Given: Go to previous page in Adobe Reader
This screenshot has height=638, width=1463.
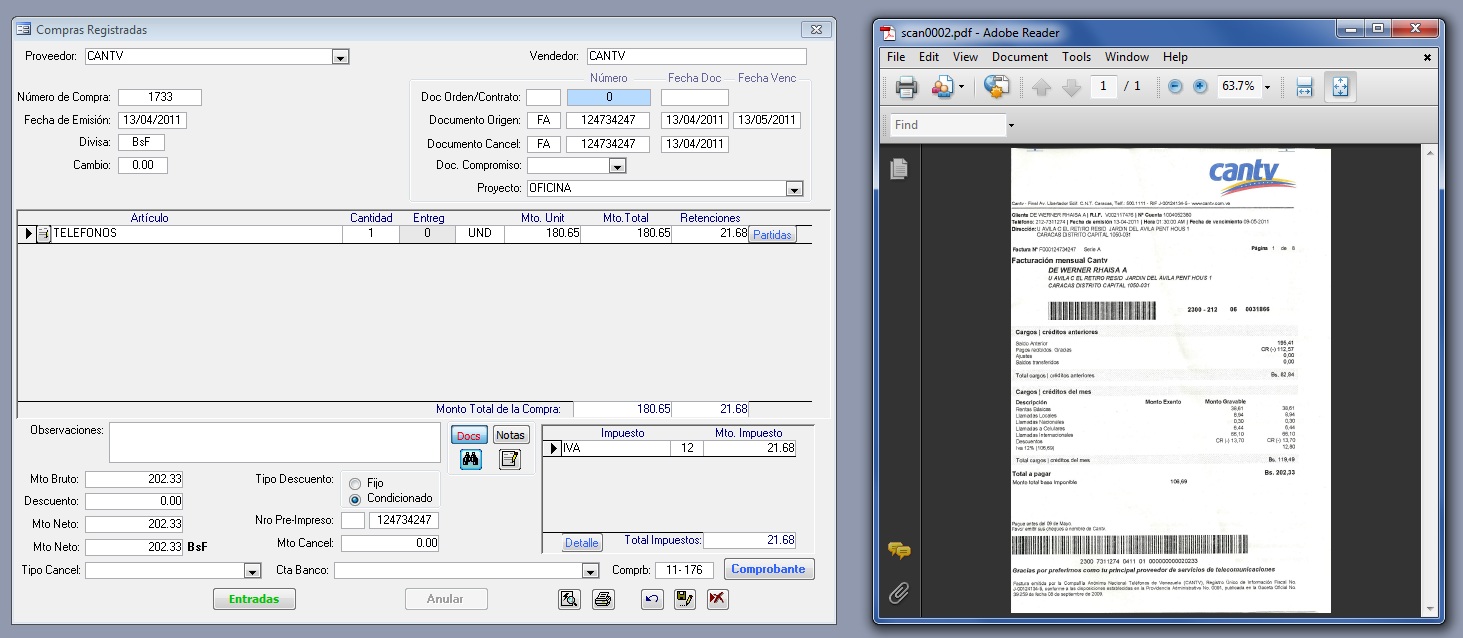Looking at the screenshot, I should 1041,87.
